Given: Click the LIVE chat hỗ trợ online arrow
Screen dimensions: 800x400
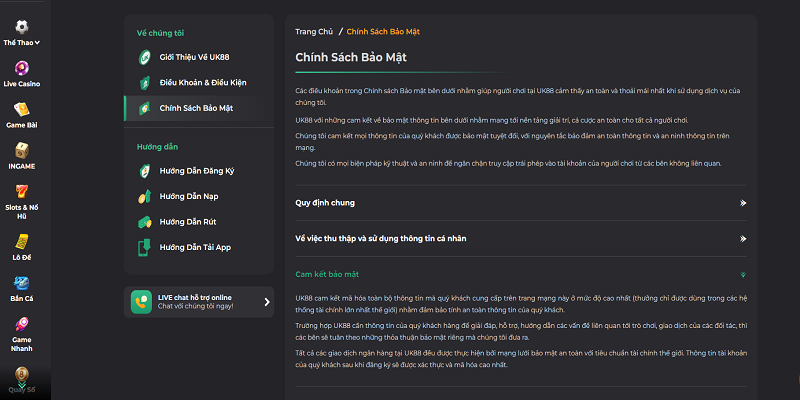Looking at the screenshot, I should point(267,301).
